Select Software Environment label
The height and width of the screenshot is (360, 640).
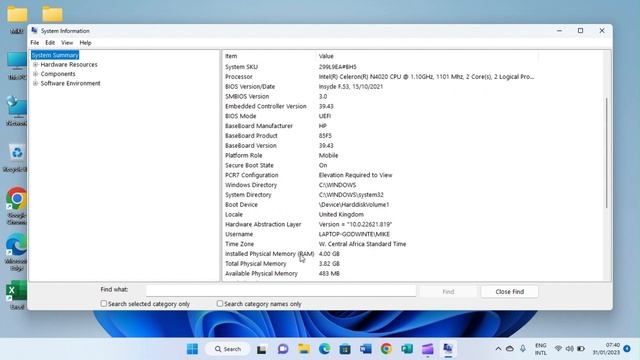tap(70, 83)
